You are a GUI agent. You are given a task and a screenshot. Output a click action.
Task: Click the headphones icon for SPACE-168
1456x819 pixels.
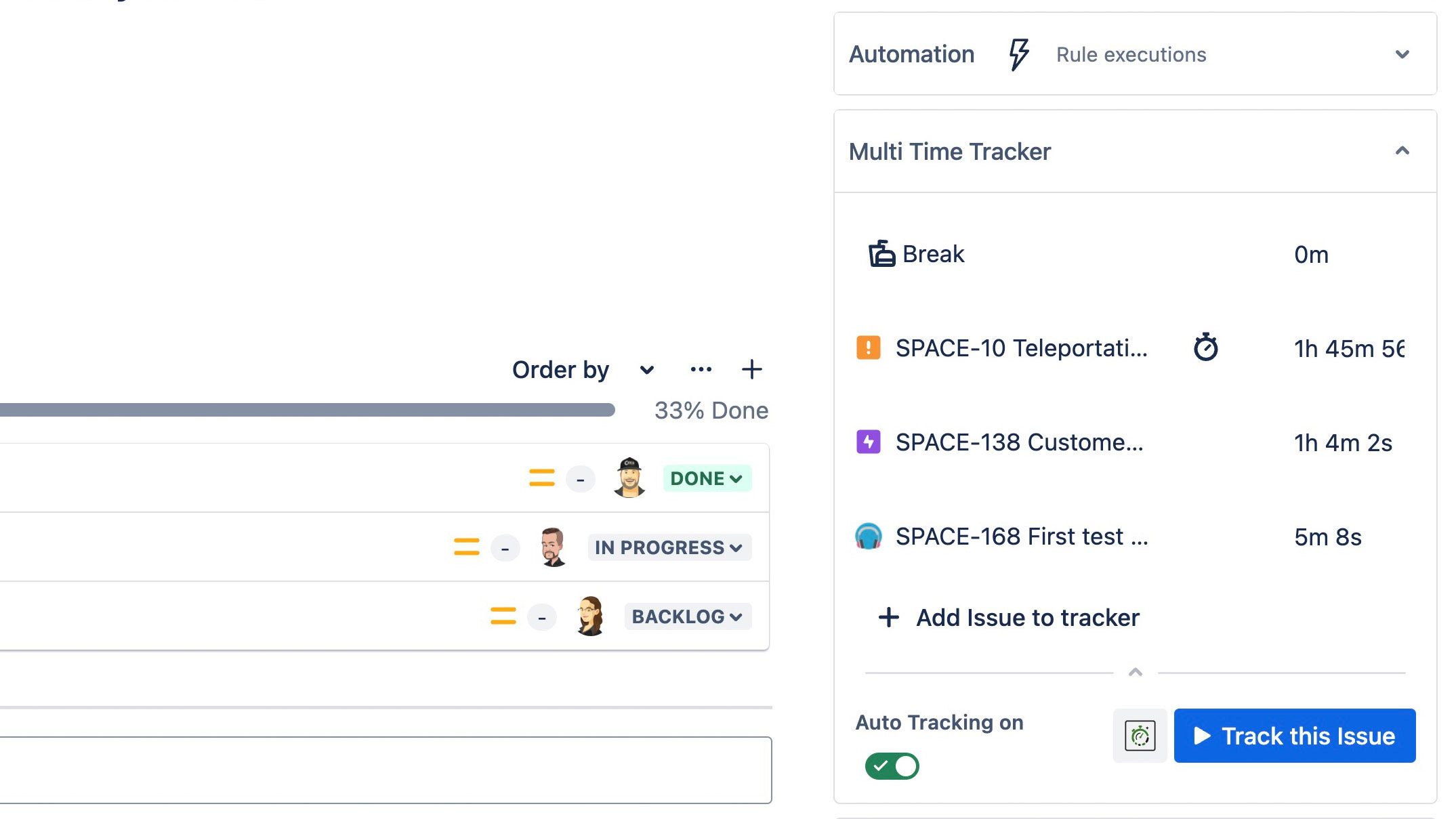(x=868, y=536)
